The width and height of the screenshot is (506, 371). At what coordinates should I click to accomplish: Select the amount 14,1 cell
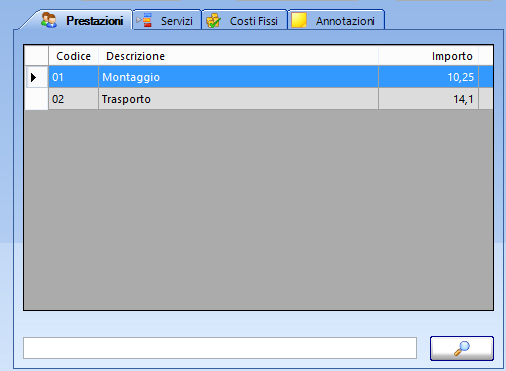pos(428,99)
